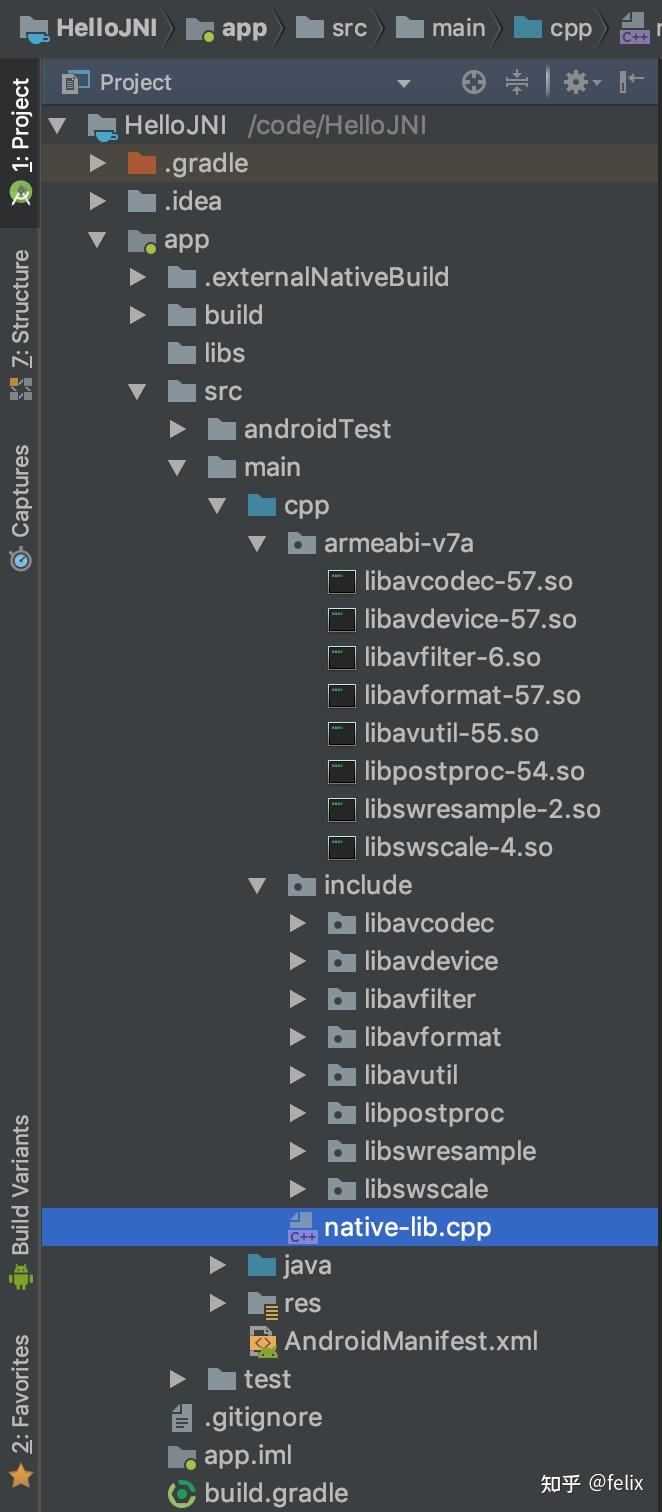Expand the libavformat include folder
Screen dimensions: 662x1512
pyautogui.click(x=297, y=1037)
